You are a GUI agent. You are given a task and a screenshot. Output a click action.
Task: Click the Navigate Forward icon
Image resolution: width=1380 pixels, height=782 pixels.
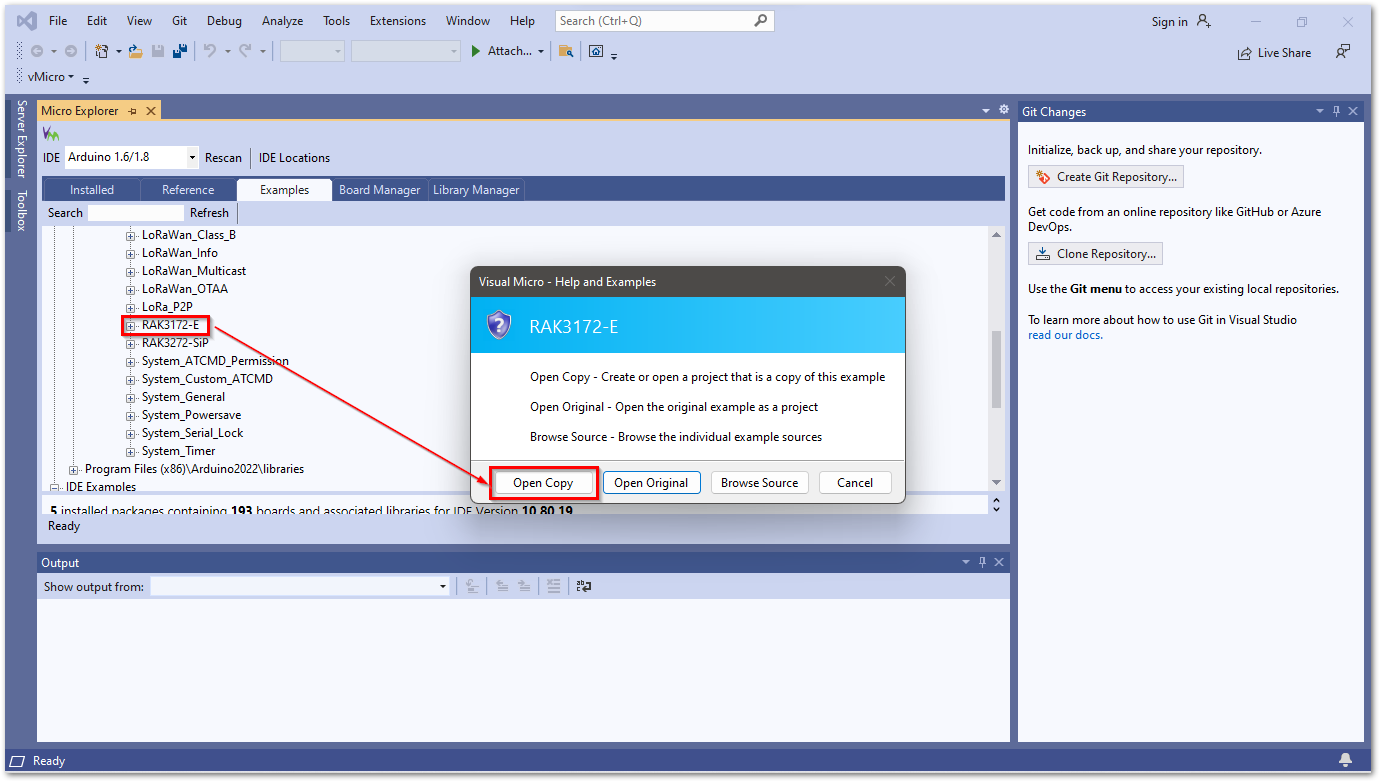[70, 51]
